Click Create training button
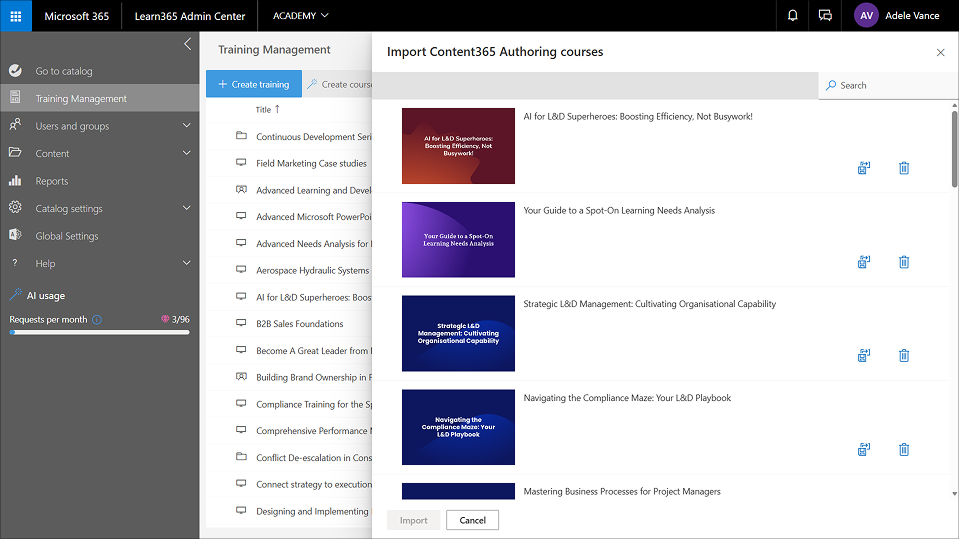The width and height of the screenshot is (959, 539). click(x=253, y=85)
